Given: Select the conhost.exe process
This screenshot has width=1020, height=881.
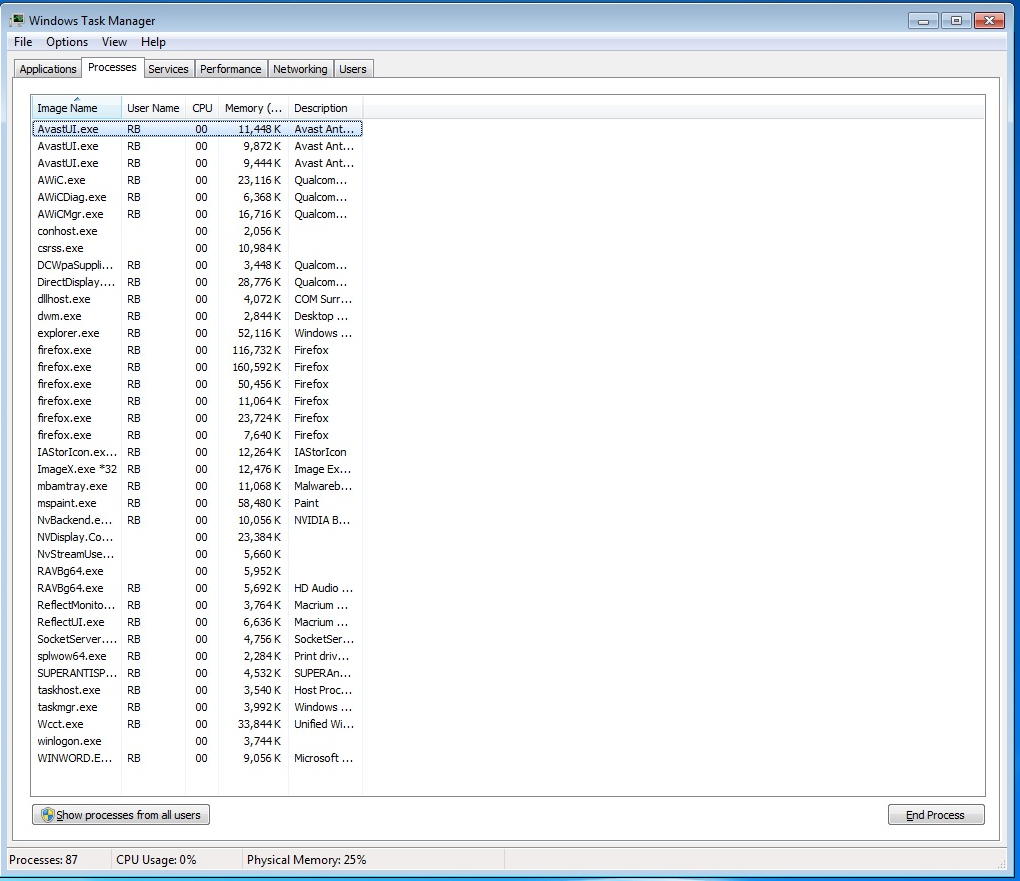Looking at the screenshot, I should click(197, 231).
